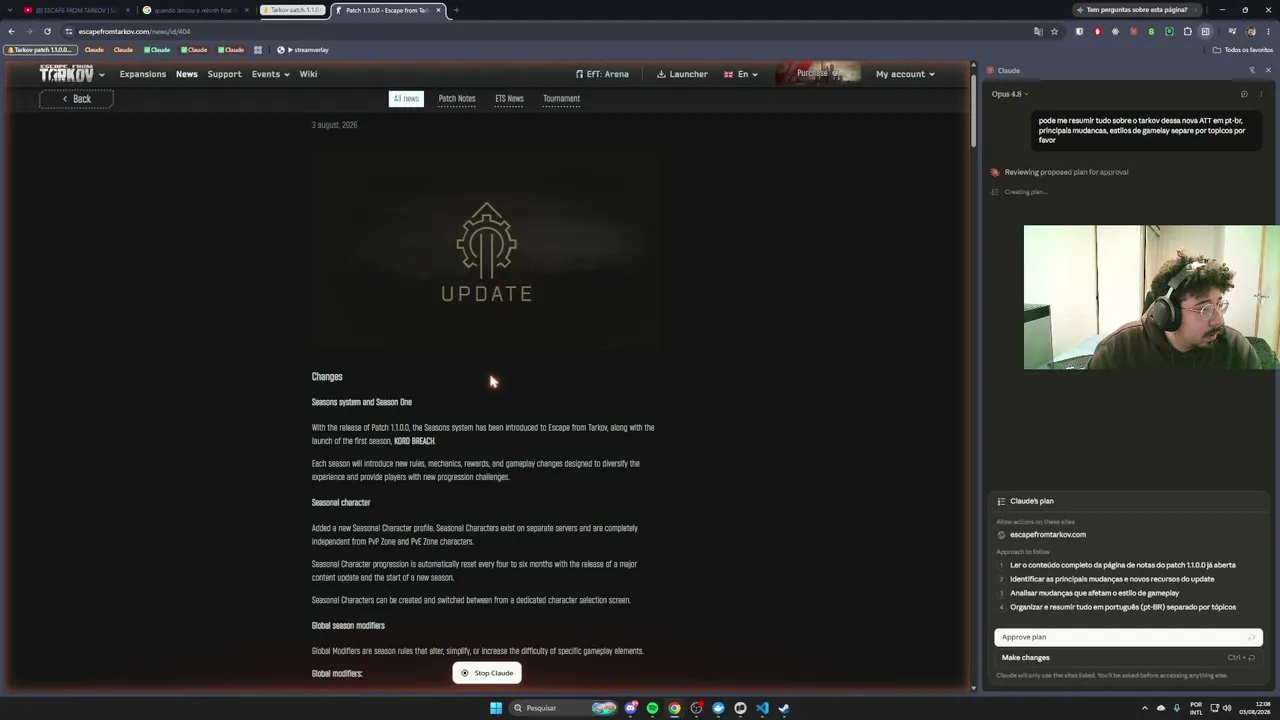Open the En language dropdown
The width and height of the screenshot is (1280, 720).
741,74
